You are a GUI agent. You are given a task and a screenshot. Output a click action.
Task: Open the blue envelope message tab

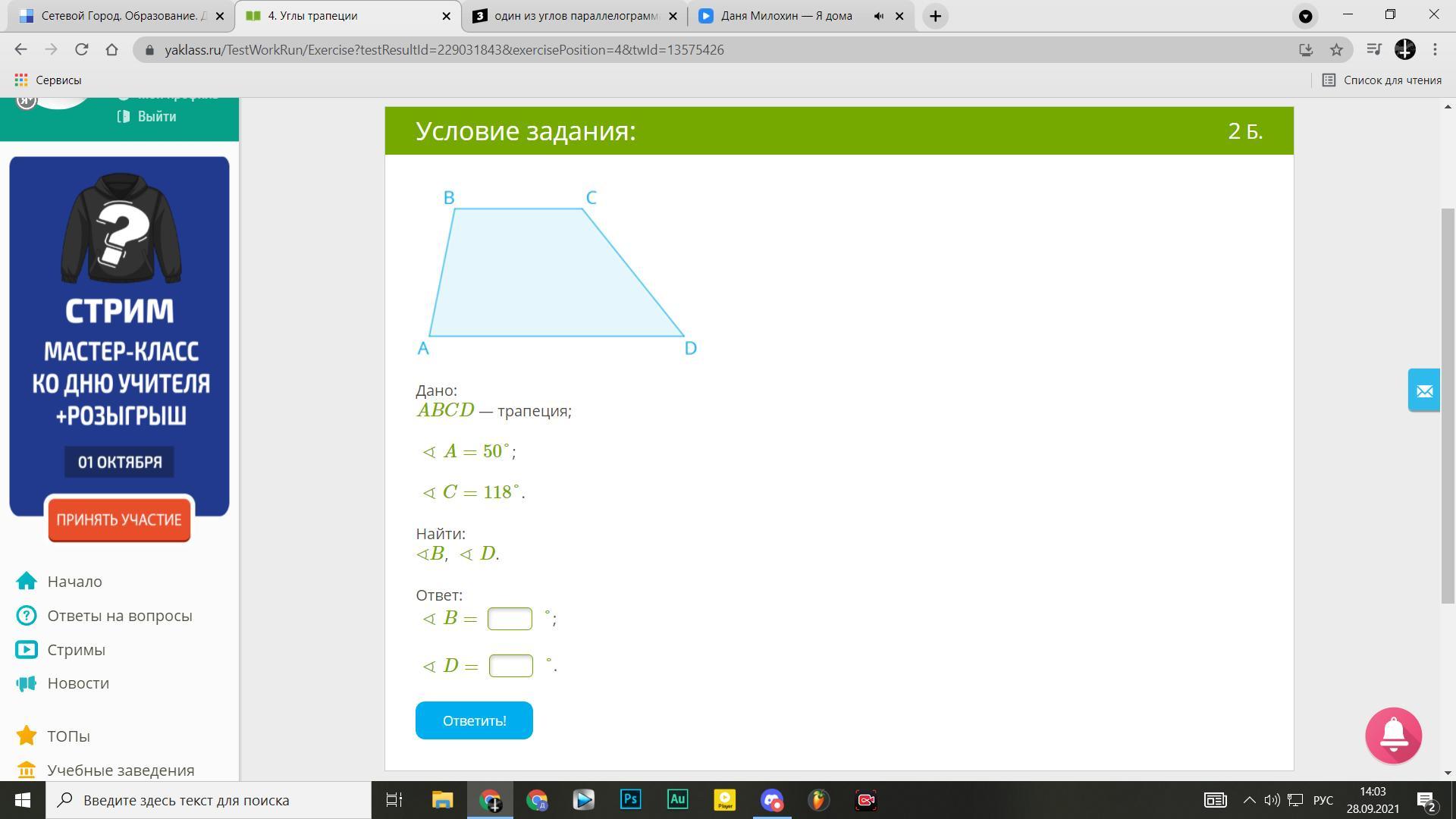click(x=1423, y=391)
